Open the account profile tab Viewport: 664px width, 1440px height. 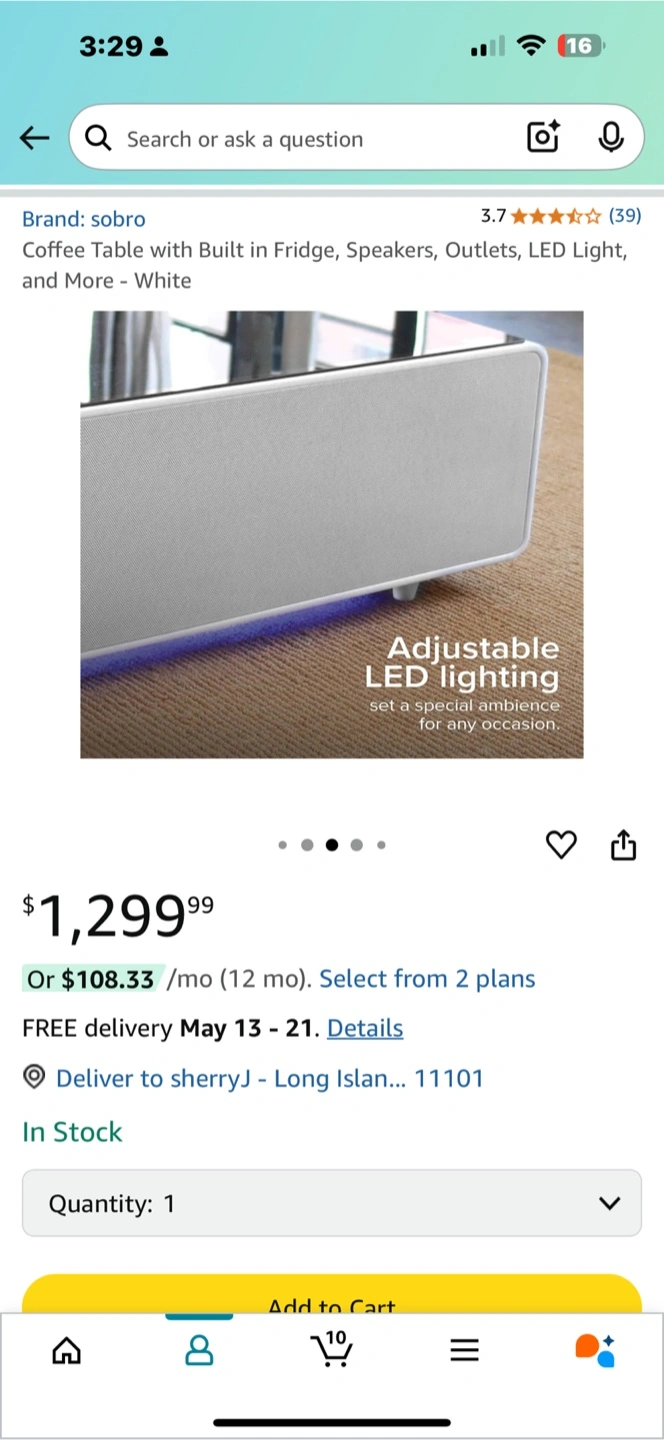(x=199, y=1352)
